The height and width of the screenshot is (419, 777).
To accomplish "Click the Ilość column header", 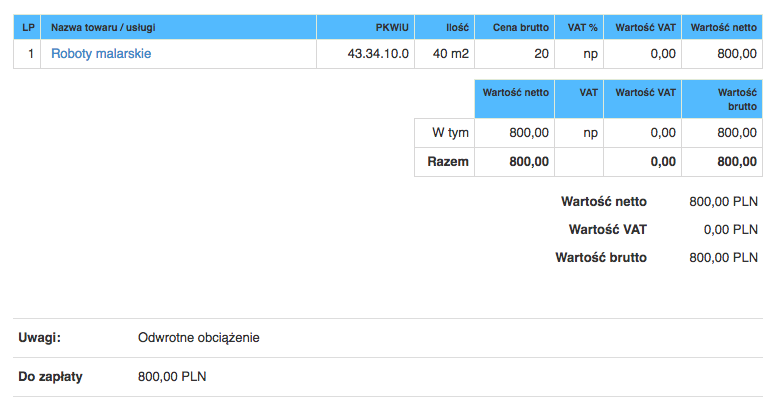I will [444, 27].
